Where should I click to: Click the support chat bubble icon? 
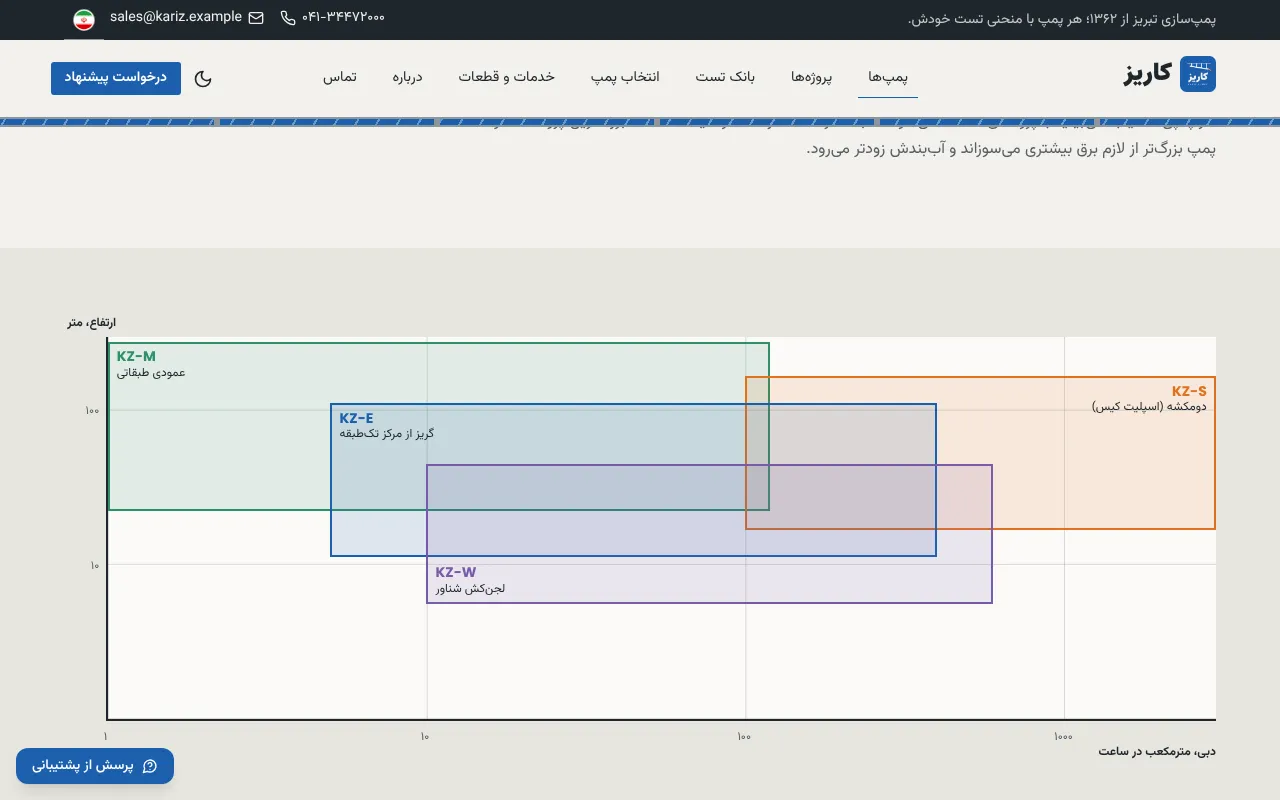tap(150, 766)
